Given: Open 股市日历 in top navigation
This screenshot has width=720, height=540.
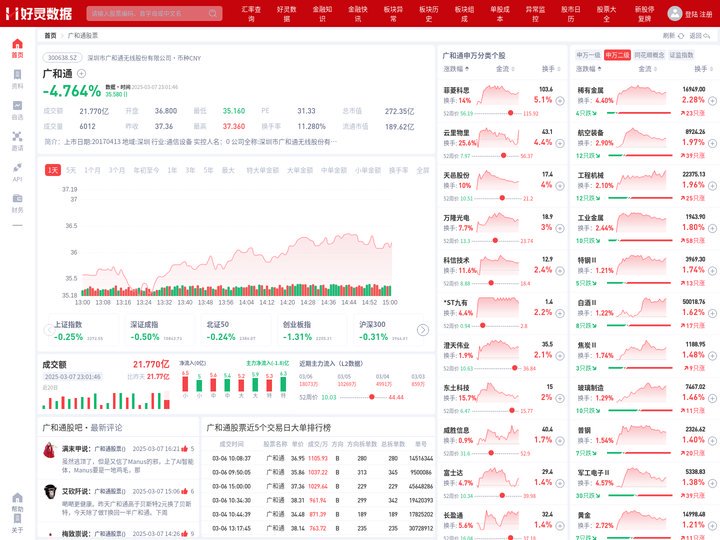Looking at the screenshot, I should (571, 13).
